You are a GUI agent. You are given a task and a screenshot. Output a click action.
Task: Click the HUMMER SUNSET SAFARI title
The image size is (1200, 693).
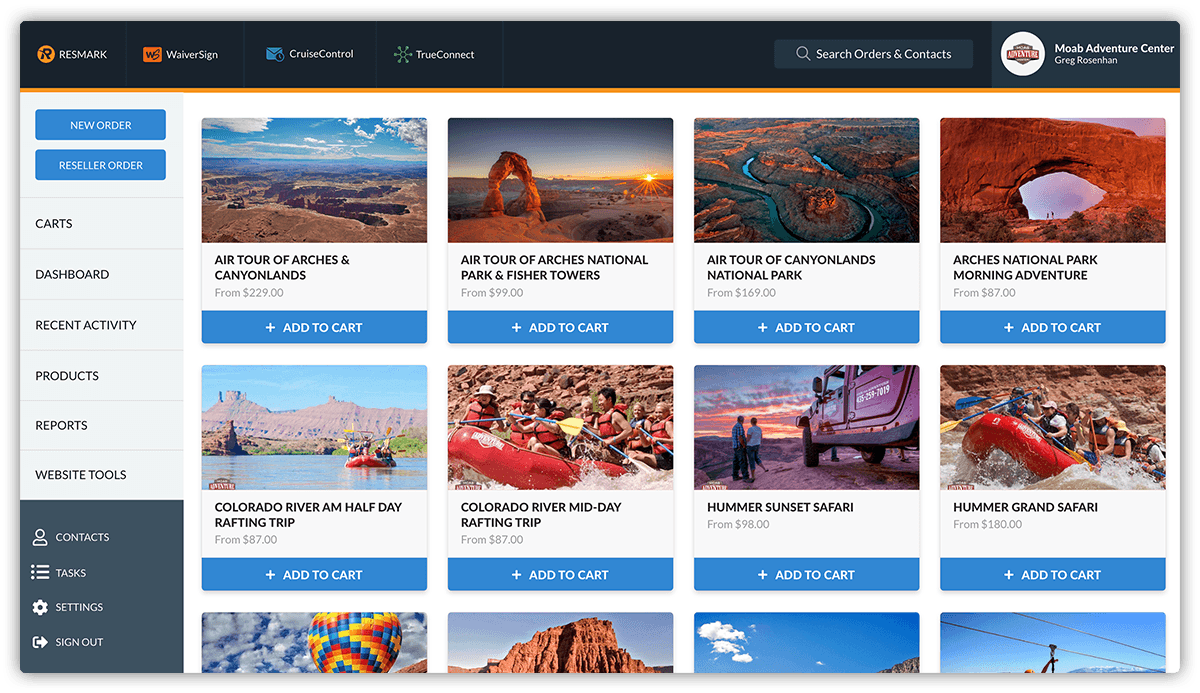tap(780, 507)
